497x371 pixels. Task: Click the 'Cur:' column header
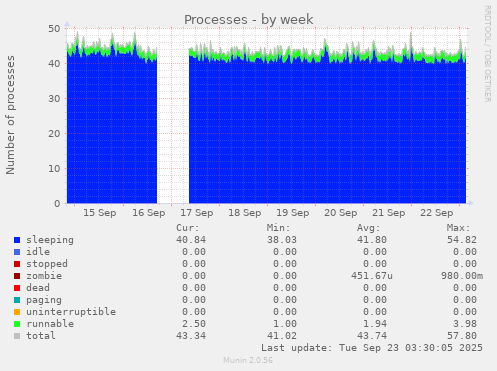click(x=188, y=228)
